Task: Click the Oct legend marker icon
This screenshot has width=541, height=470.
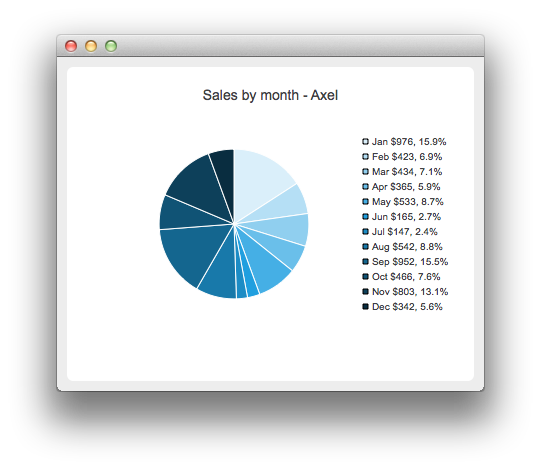Action: (x=365, y=277)
